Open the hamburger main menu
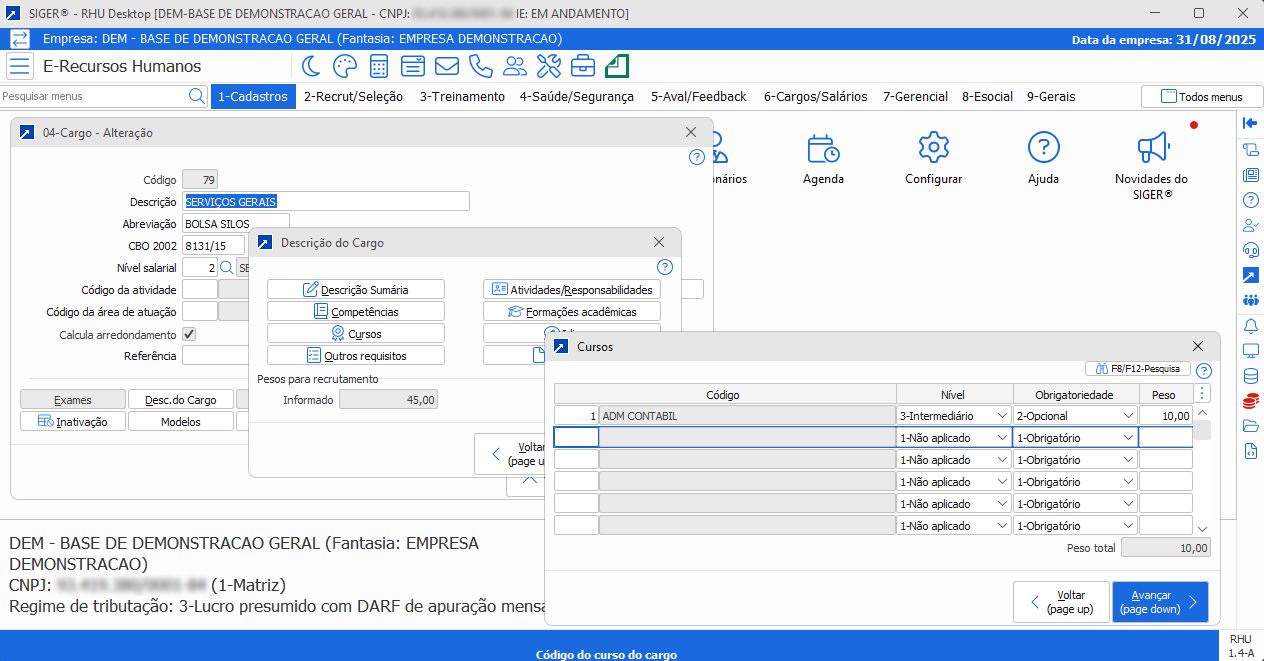The width and height of the screenshot is (1264, 661). [20, 67]
